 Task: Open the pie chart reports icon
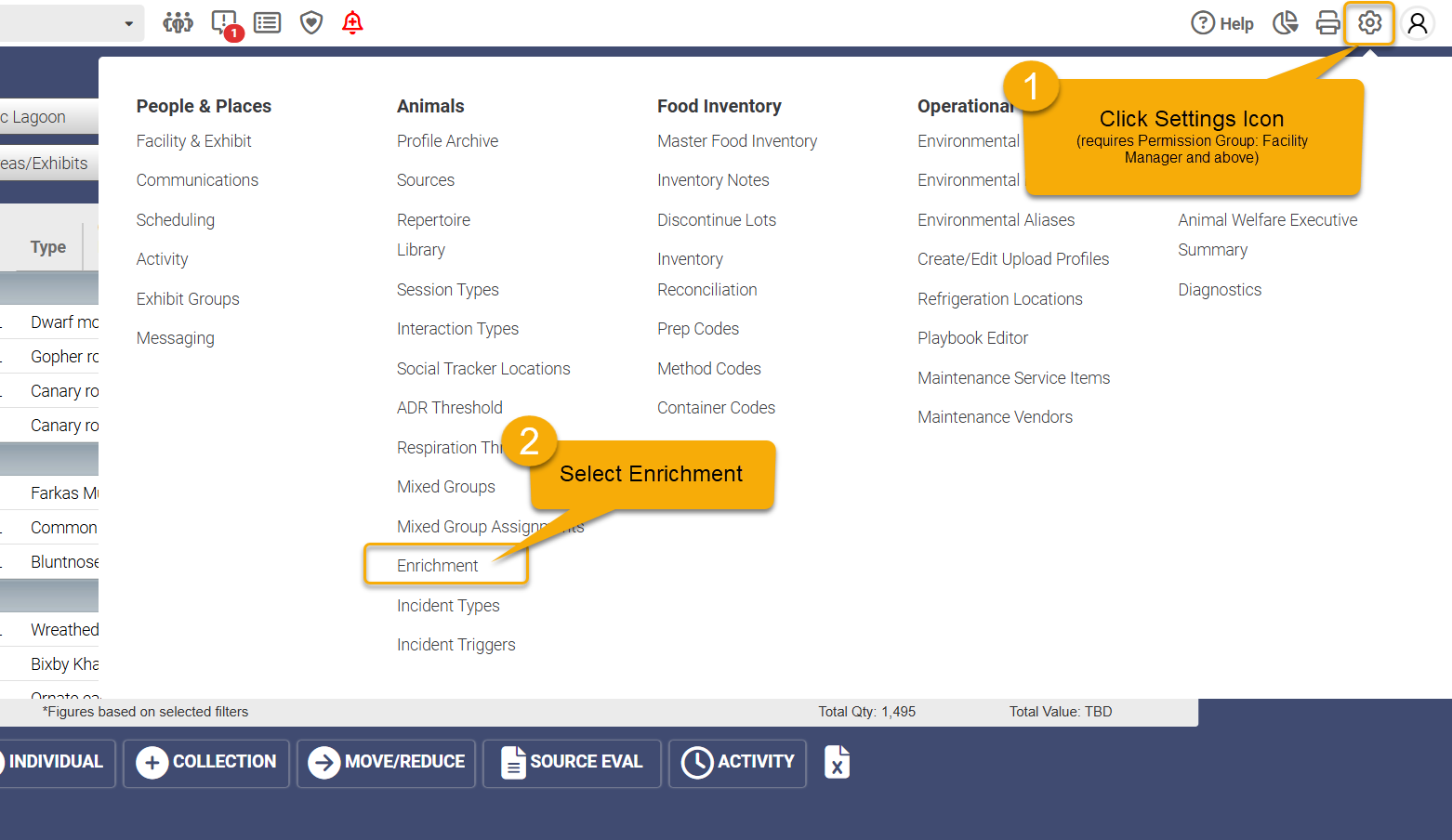[x=1286, y=22]
